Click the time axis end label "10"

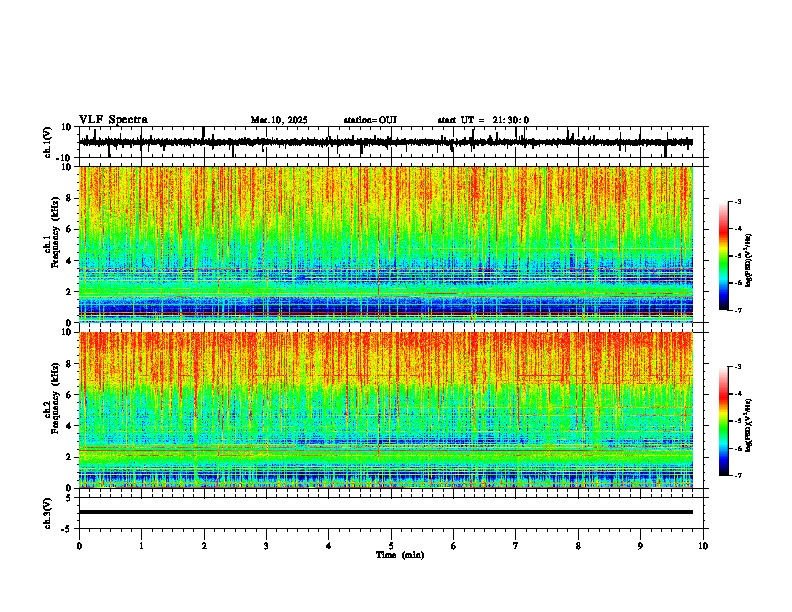coord(703,546)
